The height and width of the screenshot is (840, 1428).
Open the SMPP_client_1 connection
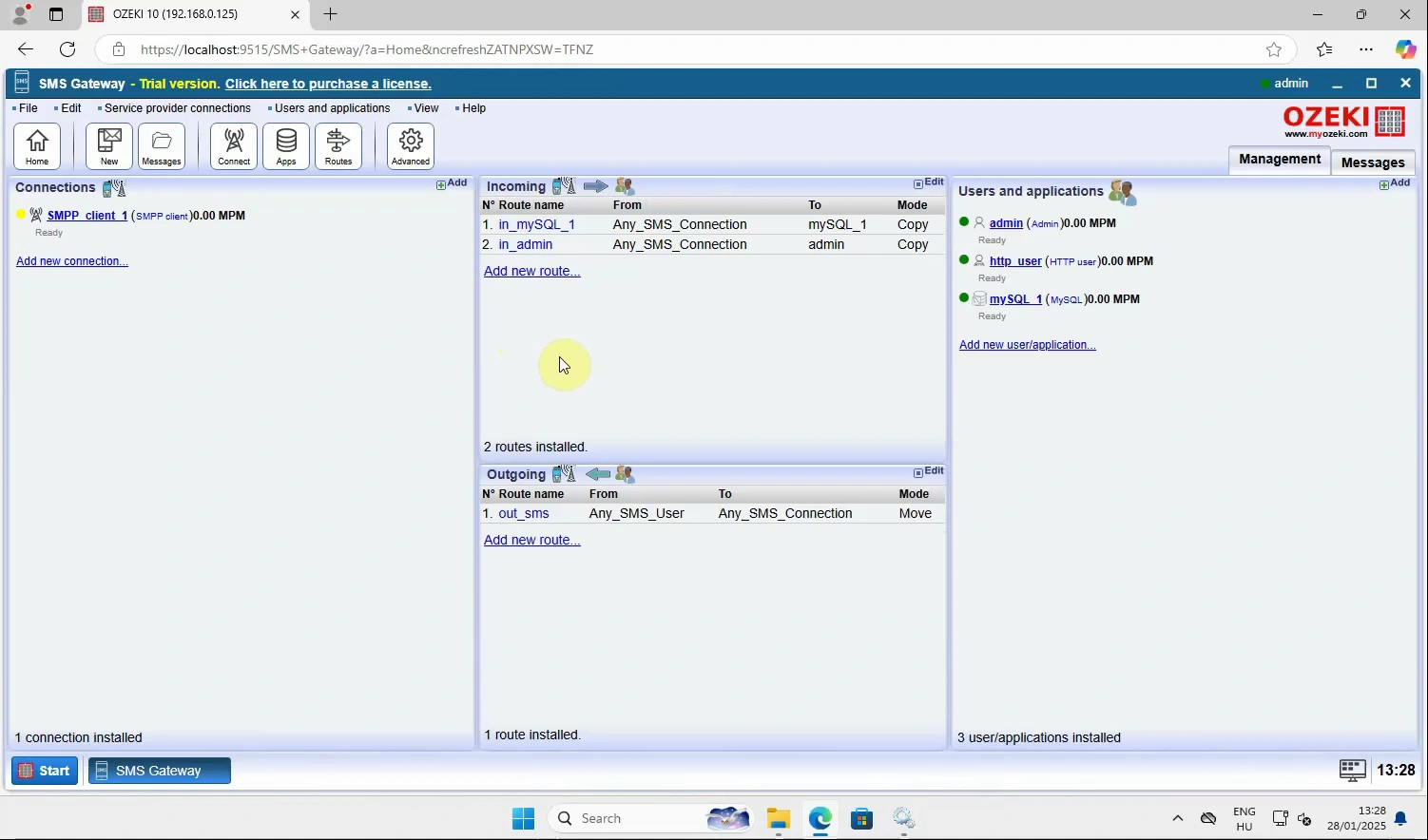[x=87, y=216]
